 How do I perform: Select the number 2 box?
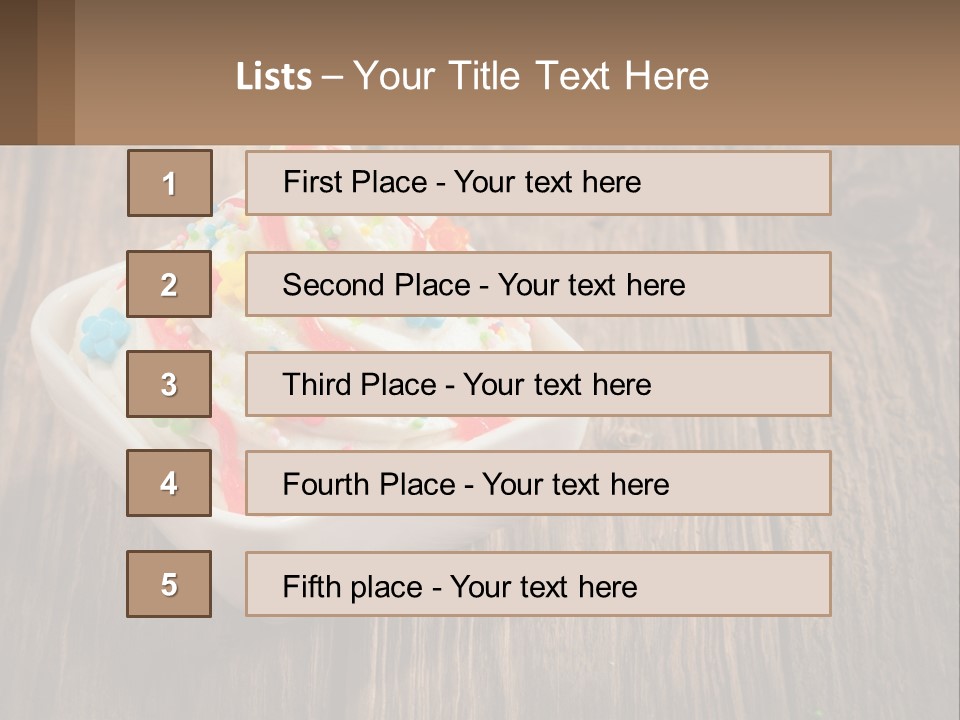[x=169, y=284]
